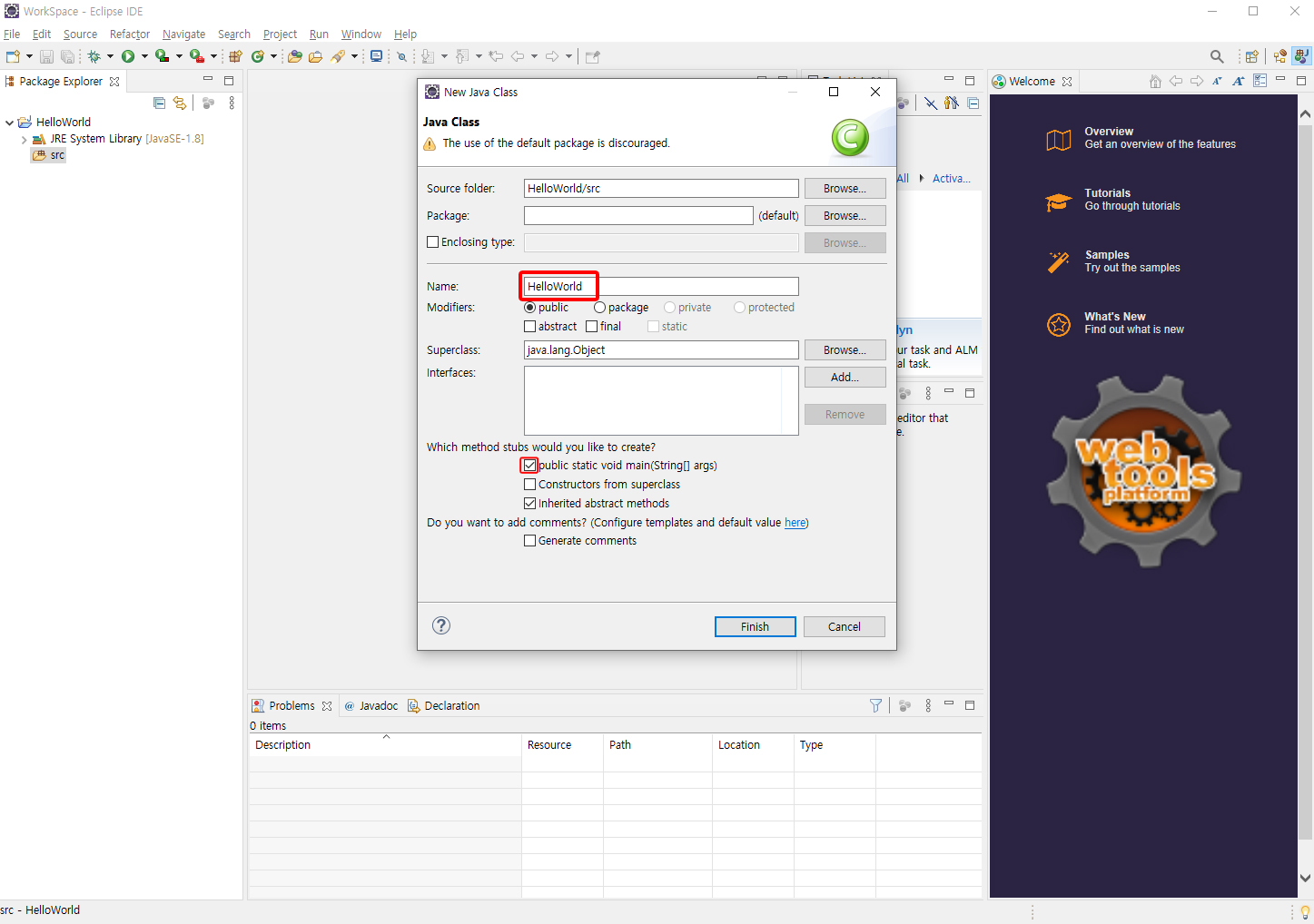Collapse the HelloWorld project tree node
1314x924 pixels.
click(10, 123)
